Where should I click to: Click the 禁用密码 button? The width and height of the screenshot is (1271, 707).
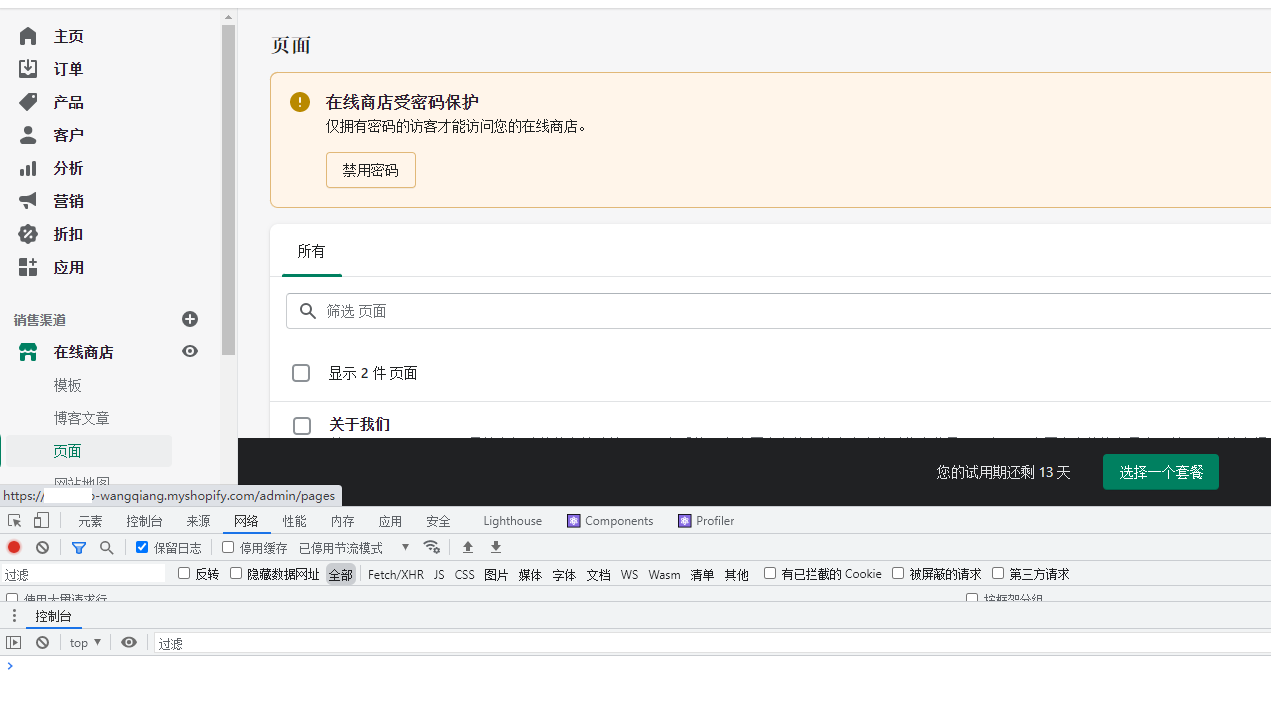[x=370, y=170]
